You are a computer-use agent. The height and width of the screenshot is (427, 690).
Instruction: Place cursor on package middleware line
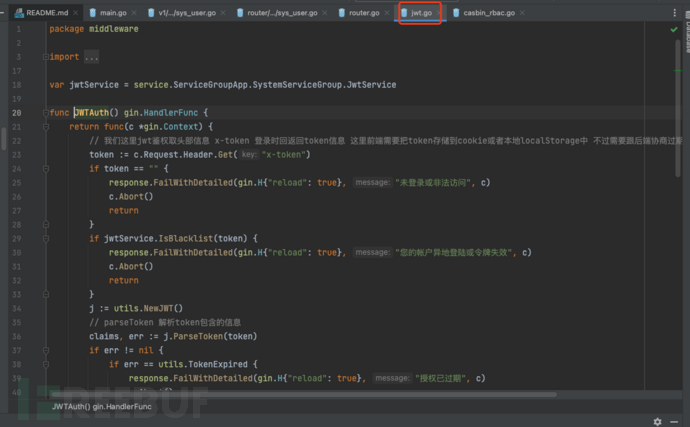click(94, 29)
